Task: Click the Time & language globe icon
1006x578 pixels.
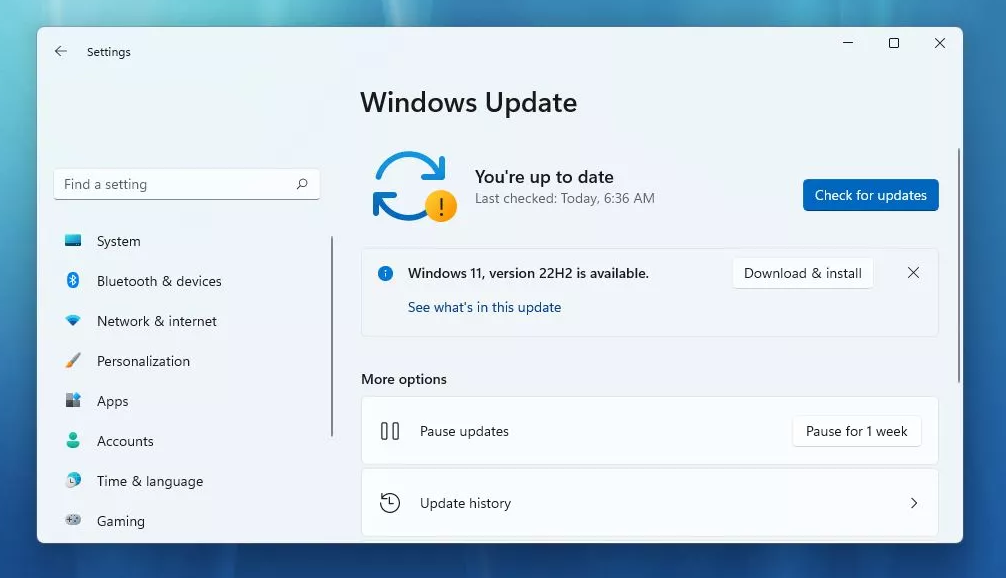Action: point(73,481)
